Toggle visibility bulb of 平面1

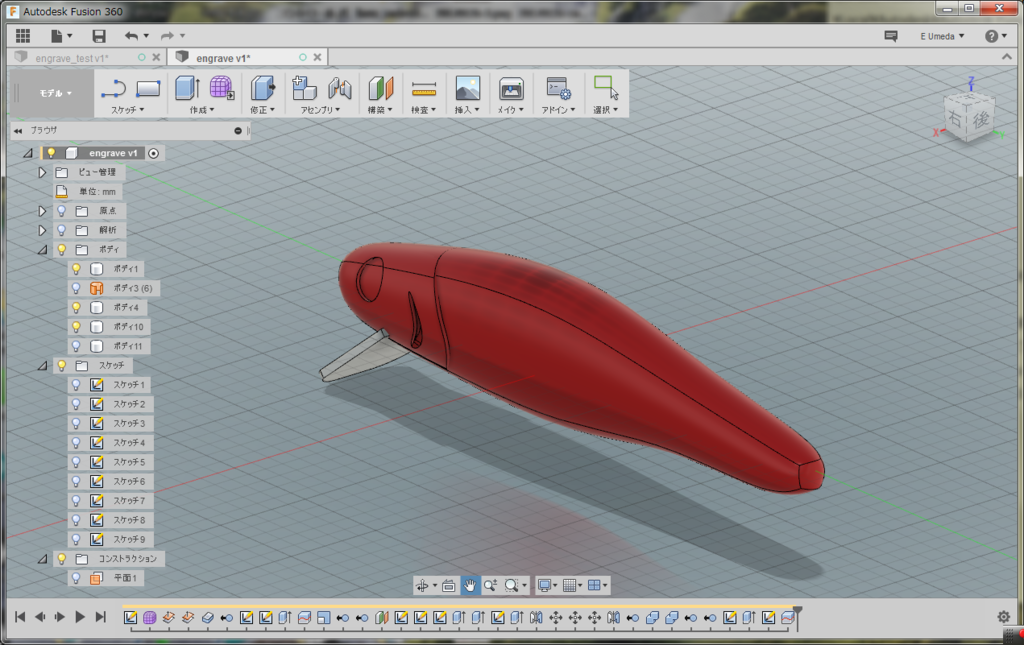[76, 578]
